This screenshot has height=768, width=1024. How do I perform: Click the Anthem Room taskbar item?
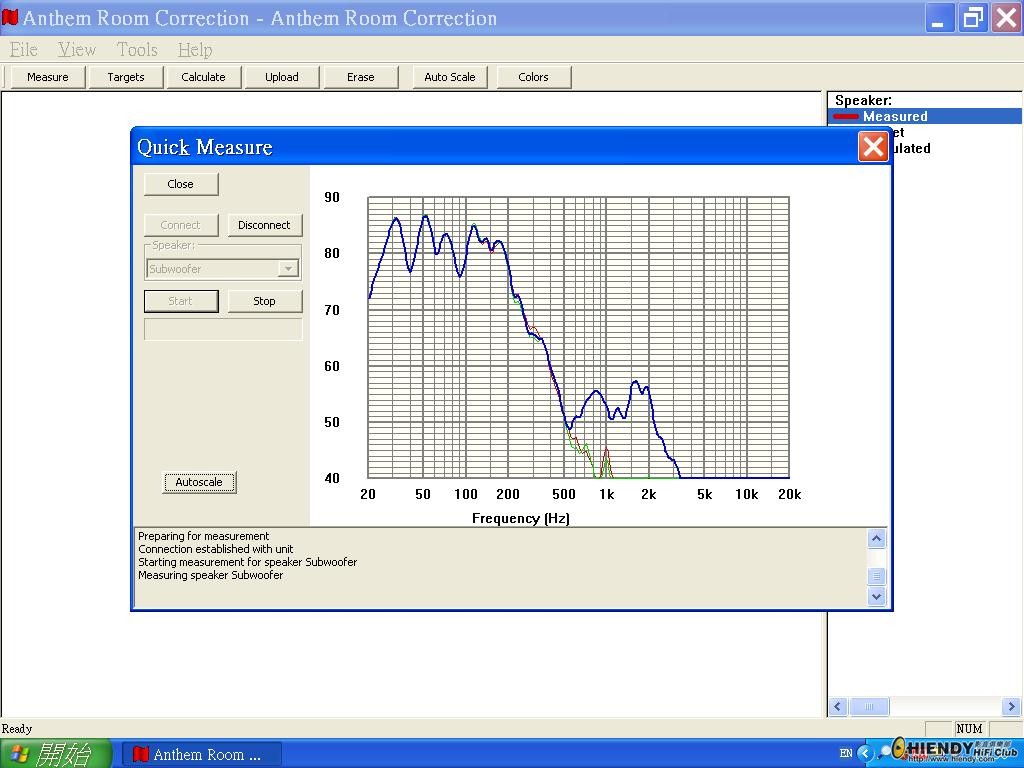(x=202, y=755)
